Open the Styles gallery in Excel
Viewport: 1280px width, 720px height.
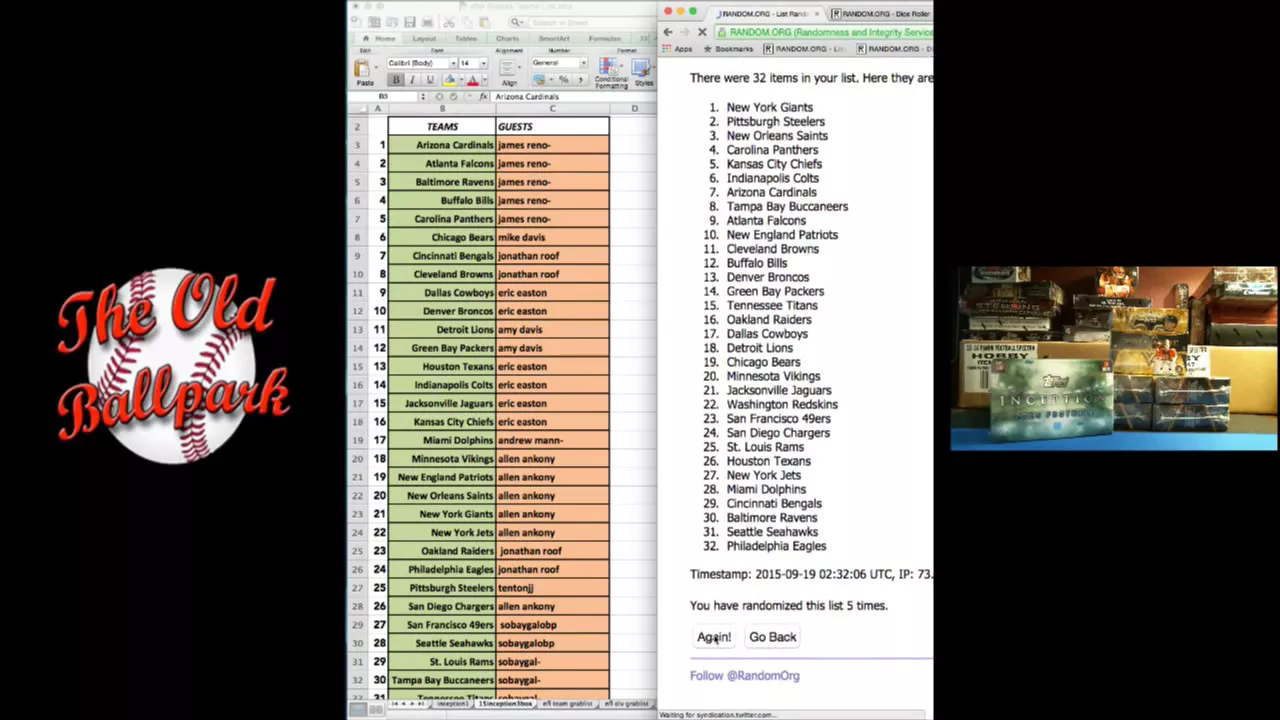642,72
